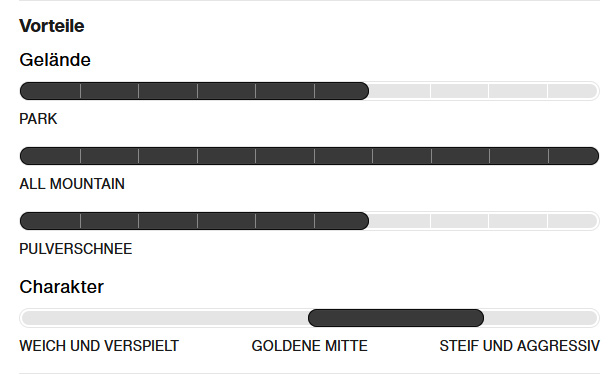The image size is (614, 374).
Task: Click the Vorteile heading
Action: (52, 26)
